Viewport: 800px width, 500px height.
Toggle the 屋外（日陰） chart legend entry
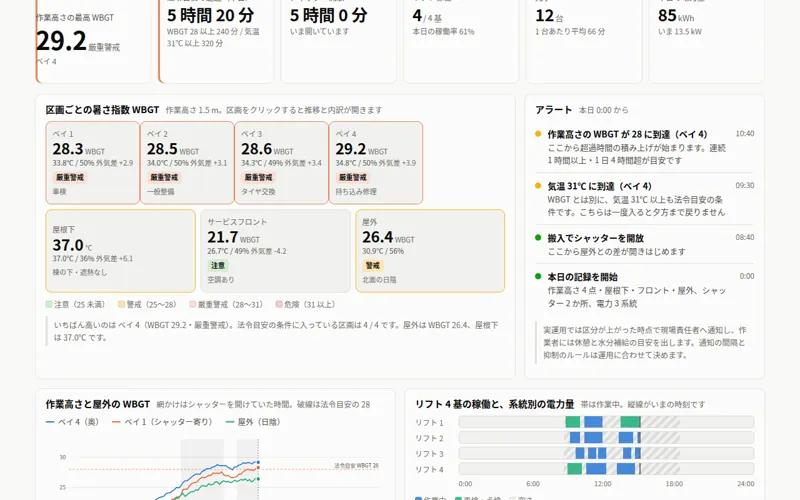253,422
